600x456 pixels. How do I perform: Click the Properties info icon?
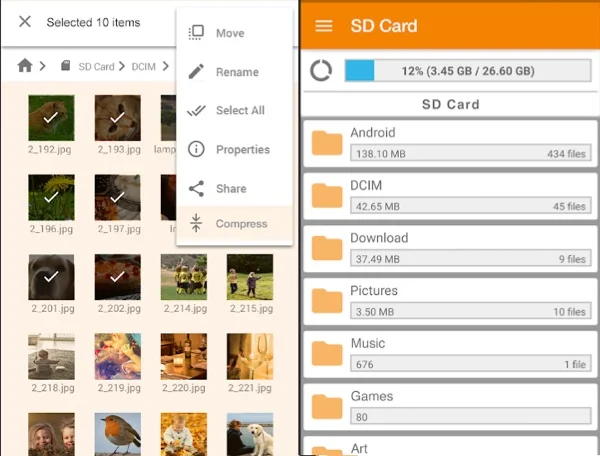click(x=196, y=149)
